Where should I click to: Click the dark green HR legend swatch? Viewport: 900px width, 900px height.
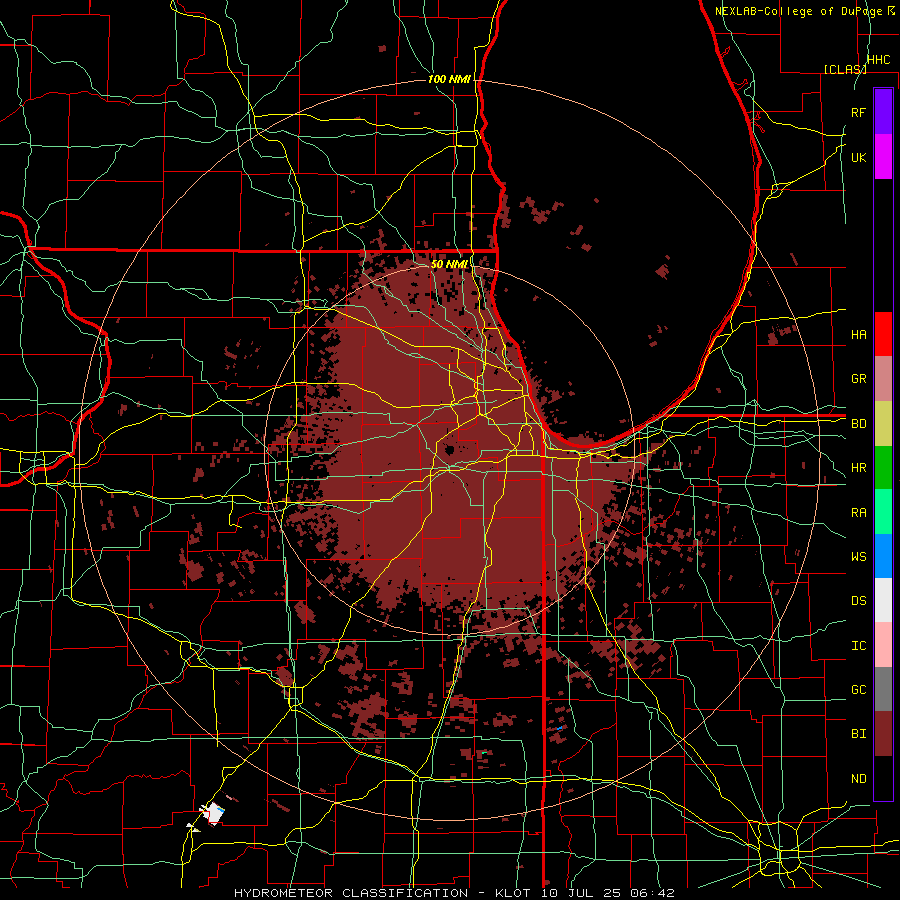click(x=883, y=467)
